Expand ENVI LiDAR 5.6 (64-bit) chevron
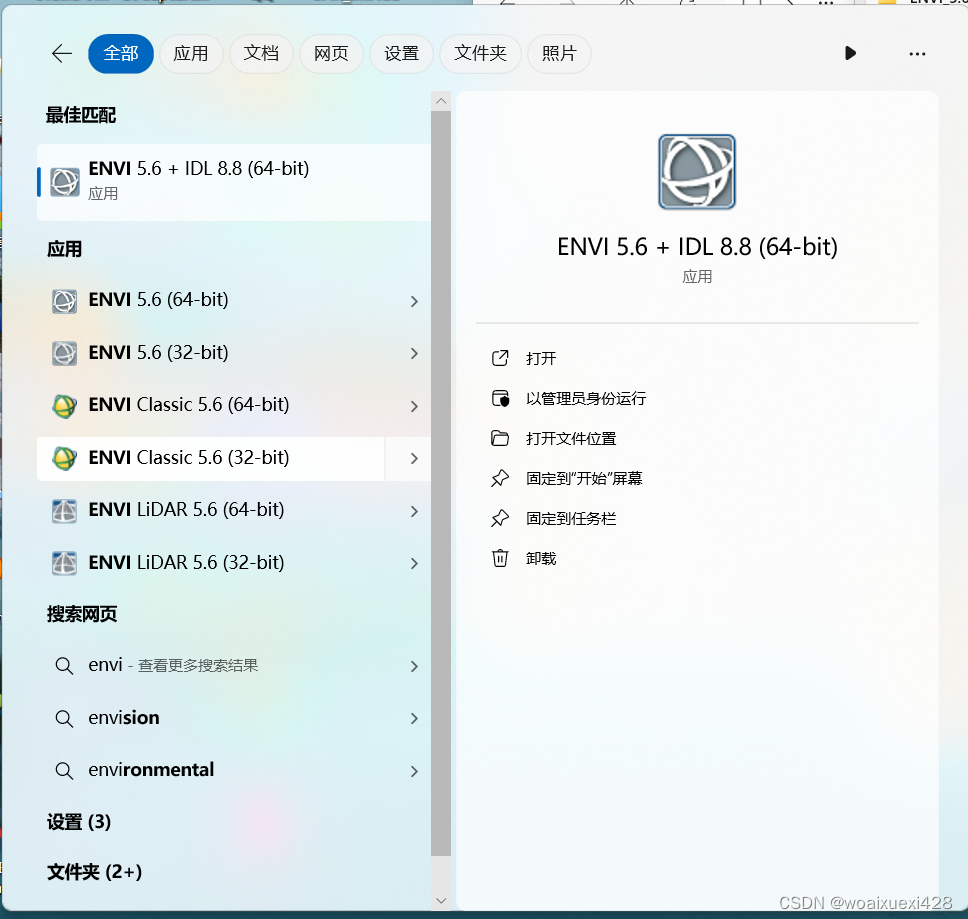This screenshot has height=919, width=968. (x=414, y=511)
